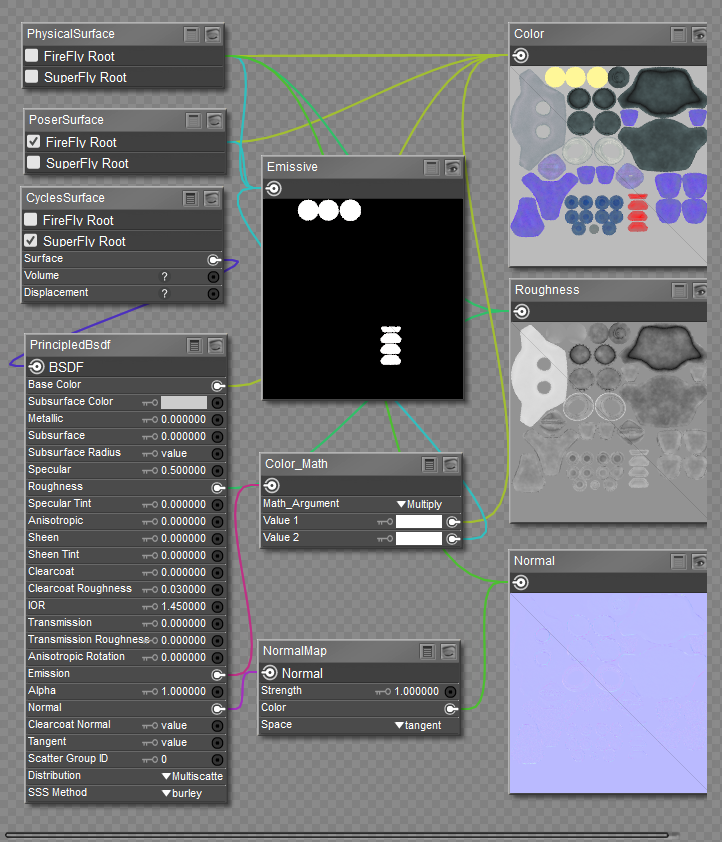Click the Color_Math node output connector
Image resolution: width=722 pixels, height=842 pixels.
pyautogui.click(x=271, y=485)
